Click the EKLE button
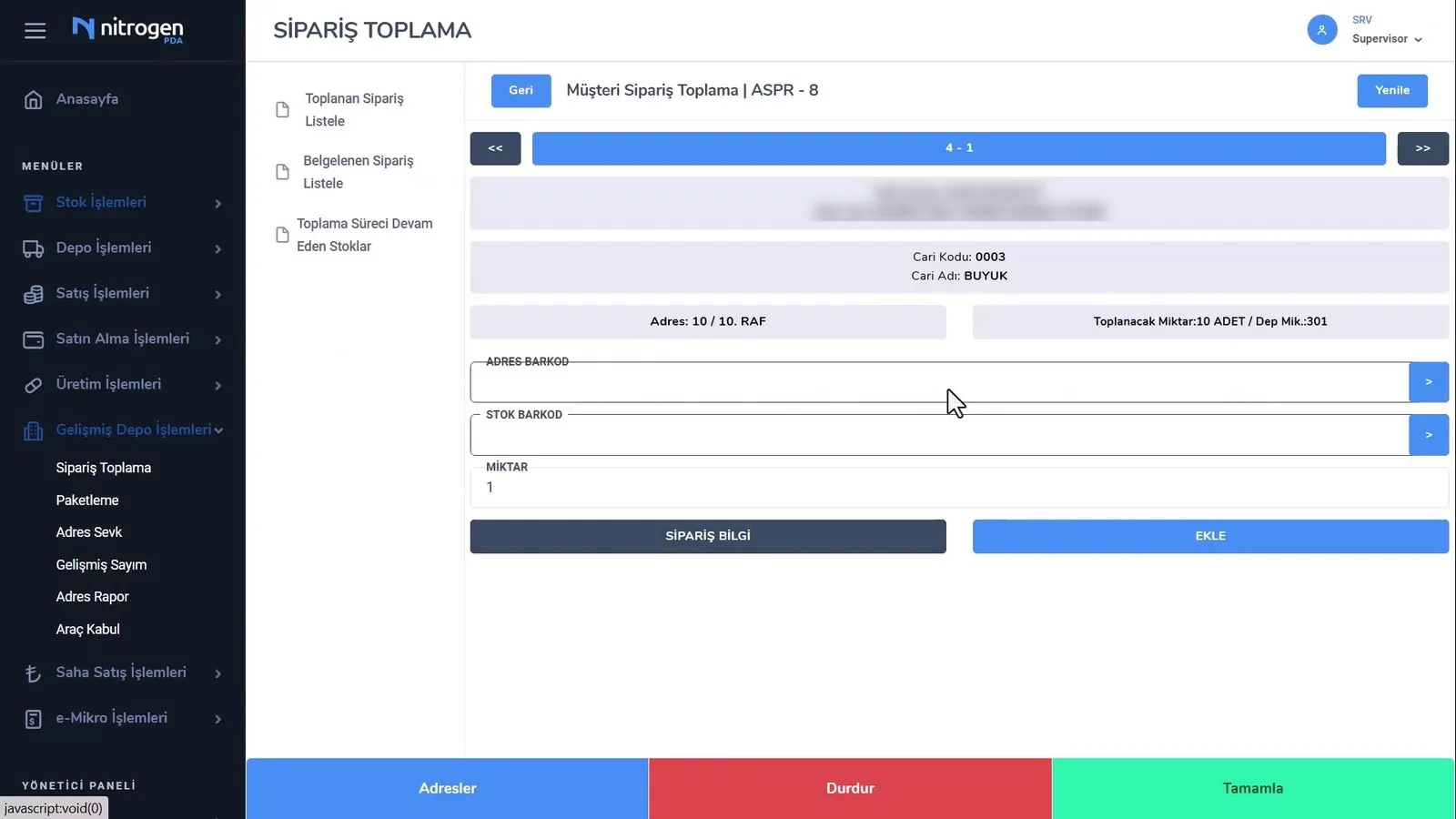This screenshot has height=819, width=1456. point(1210,536)
